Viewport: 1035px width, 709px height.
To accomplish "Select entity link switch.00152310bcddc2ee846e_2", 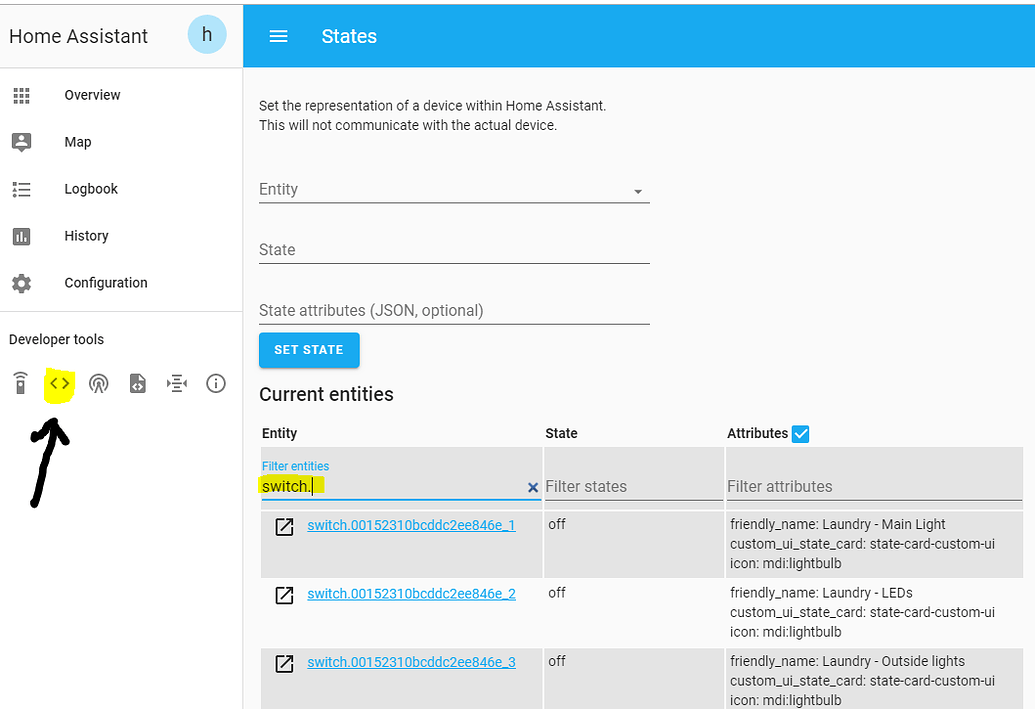I will coord(411,594).
